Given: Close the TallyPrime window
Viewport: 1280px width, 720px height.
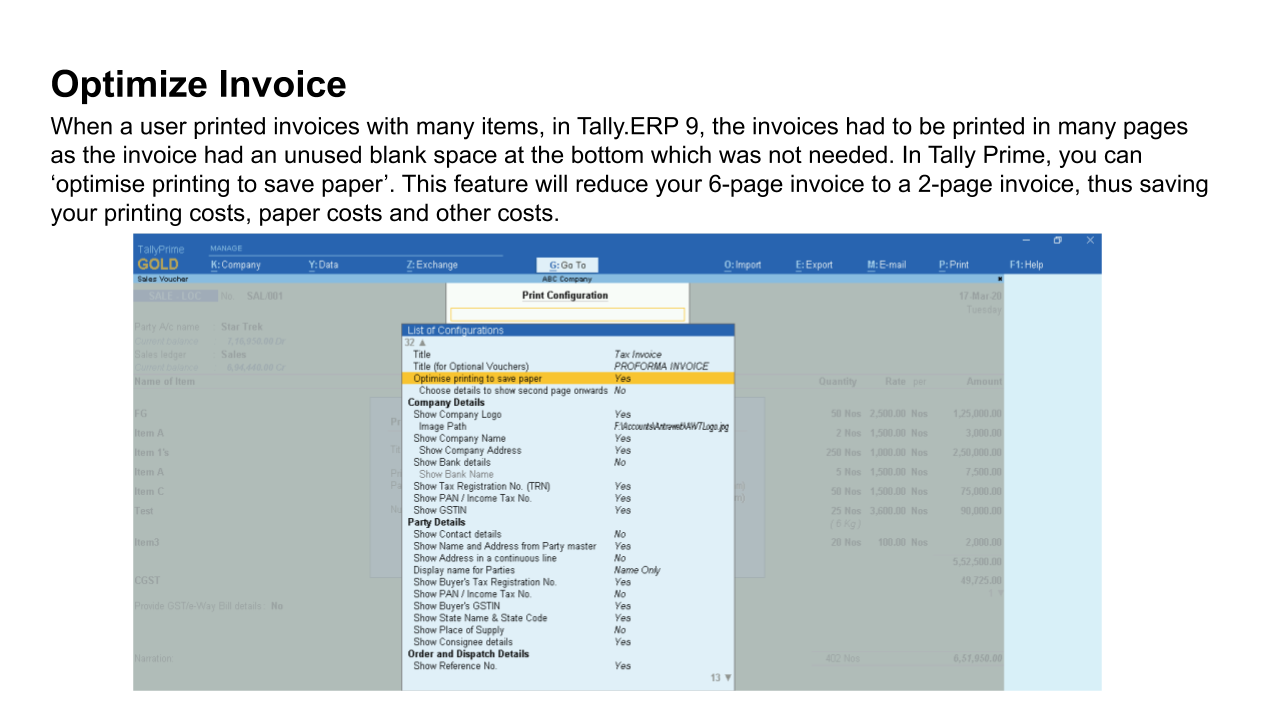Looking at the screenshot, I should (1090, 240).
